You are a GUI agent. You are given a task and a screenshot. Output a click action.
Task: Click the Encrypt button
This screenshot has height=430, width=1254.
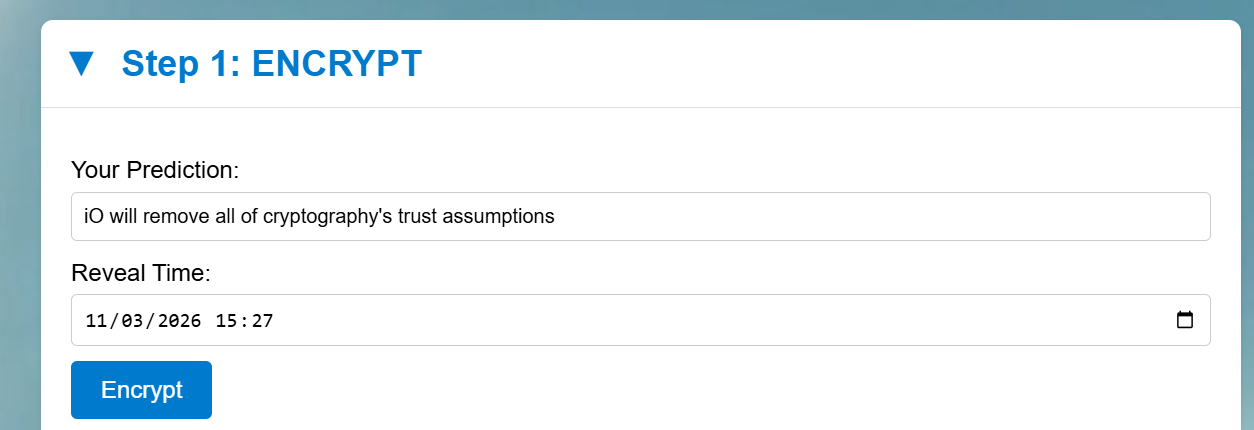tap(141, 390)
